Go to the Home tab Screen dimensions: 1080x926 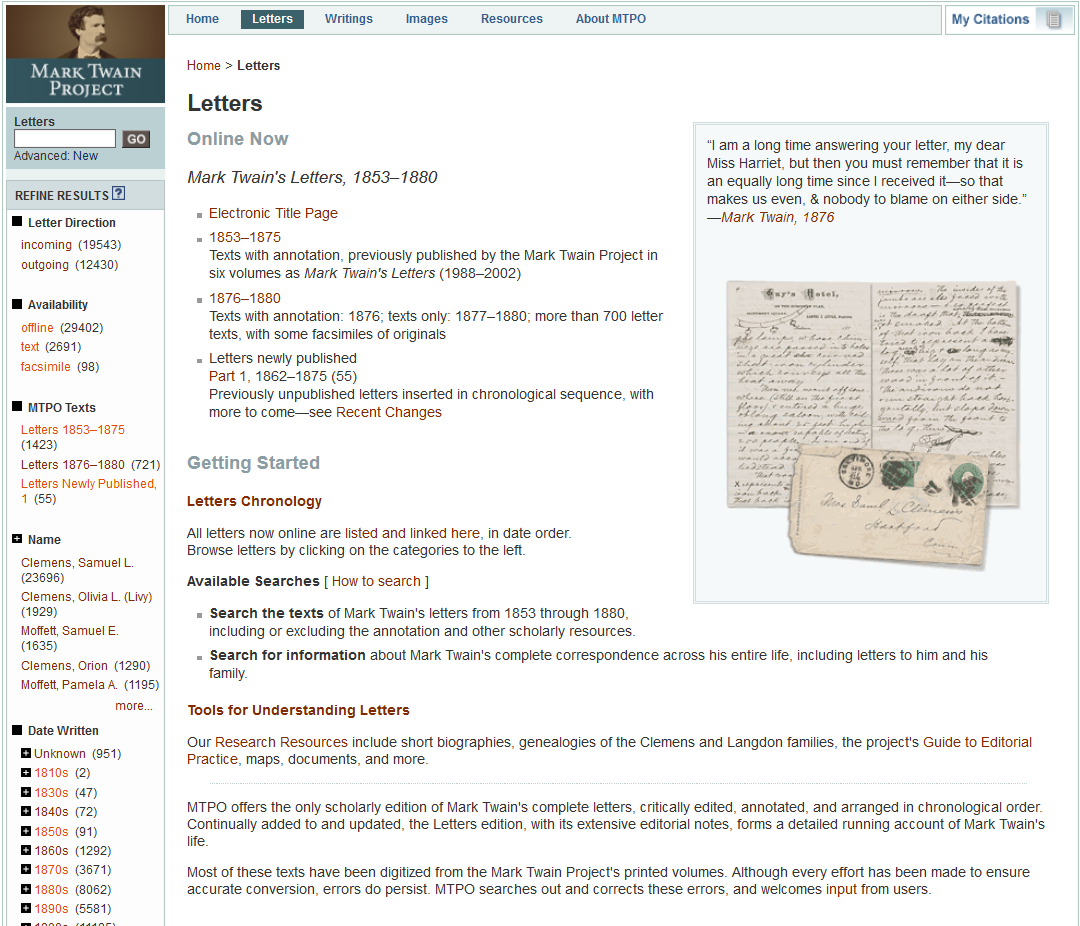click(202, 19)
